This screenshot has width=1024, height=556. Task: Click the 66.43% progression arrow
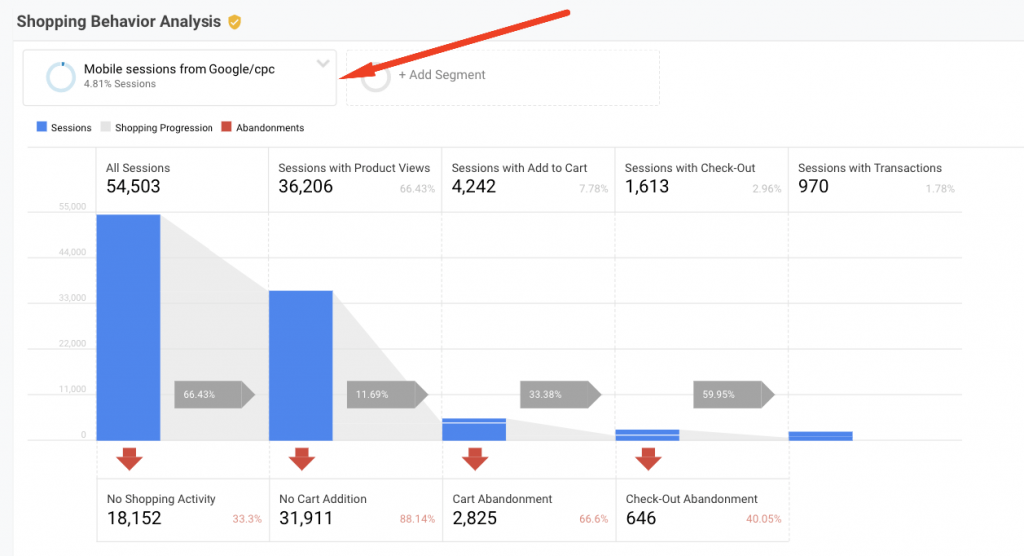214,395
